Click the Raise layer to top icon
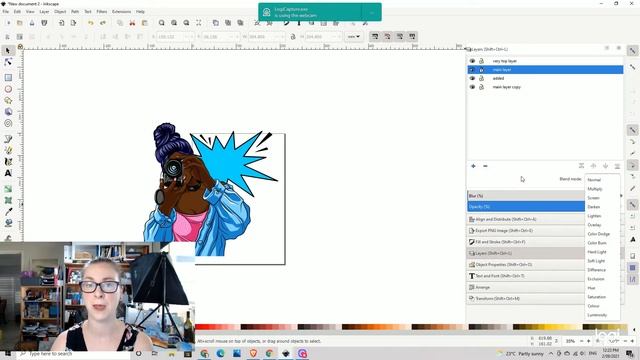 (x=581, y=166)
